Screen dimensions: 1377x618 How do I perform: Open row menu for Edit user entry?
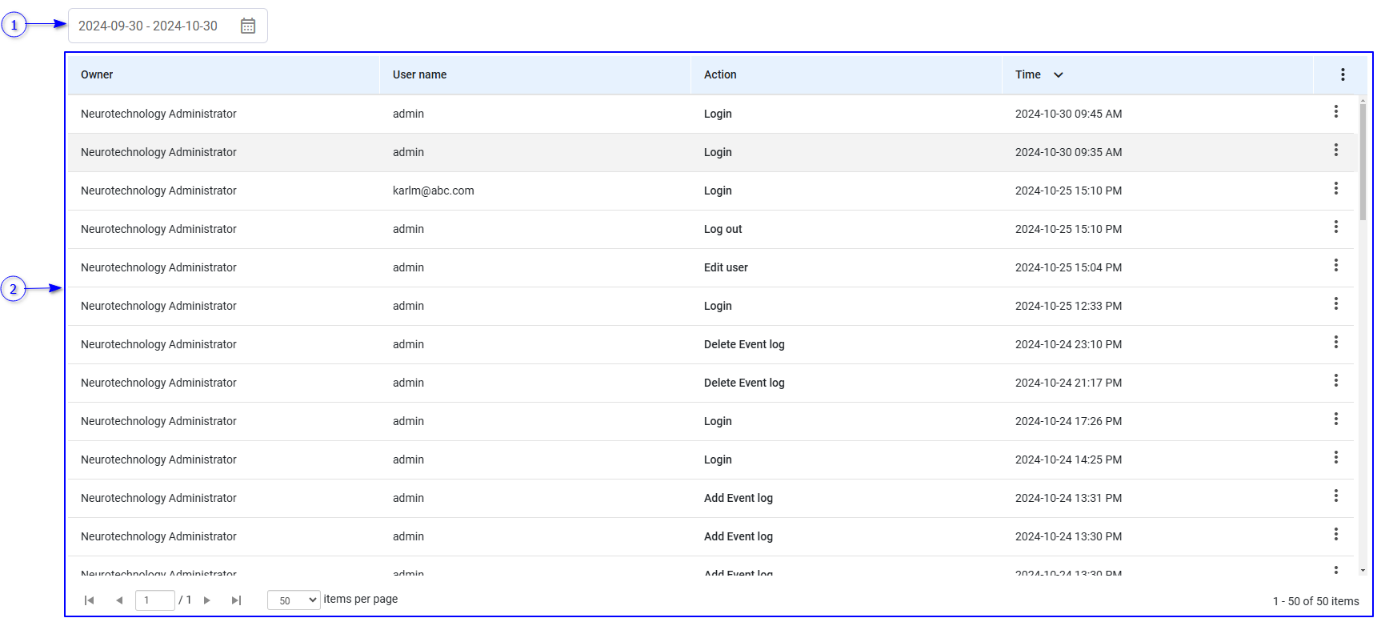1335,266
